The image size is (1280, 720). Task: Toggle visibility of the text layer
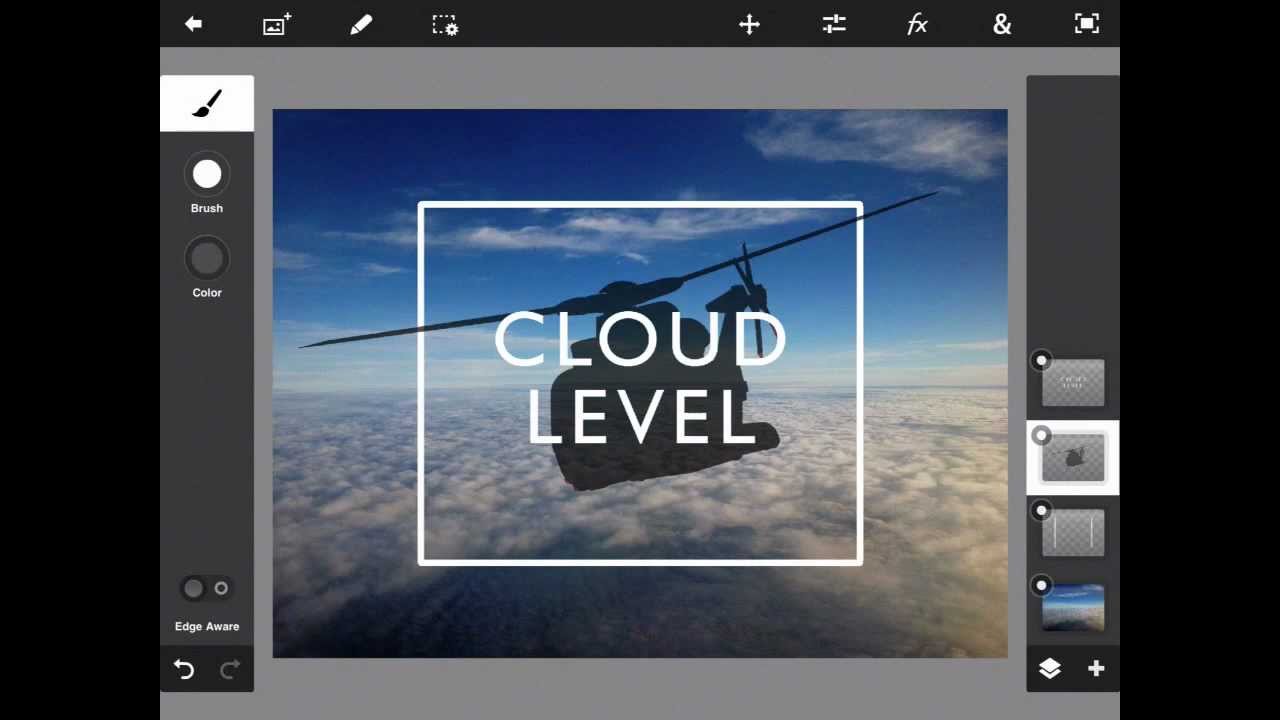[1041, 361]
